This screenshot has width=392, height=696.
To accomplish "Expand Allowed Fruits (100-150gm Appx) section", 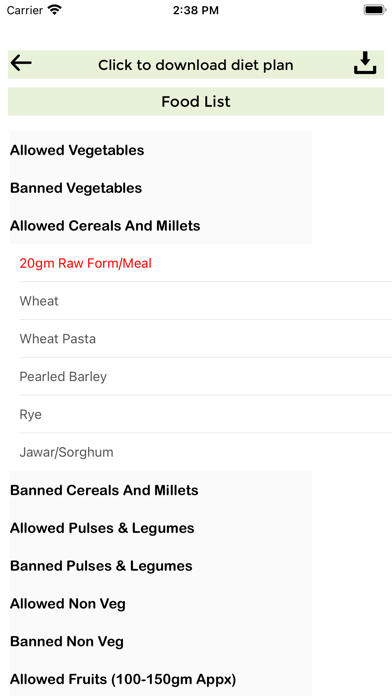I will (x=161, y=679).
